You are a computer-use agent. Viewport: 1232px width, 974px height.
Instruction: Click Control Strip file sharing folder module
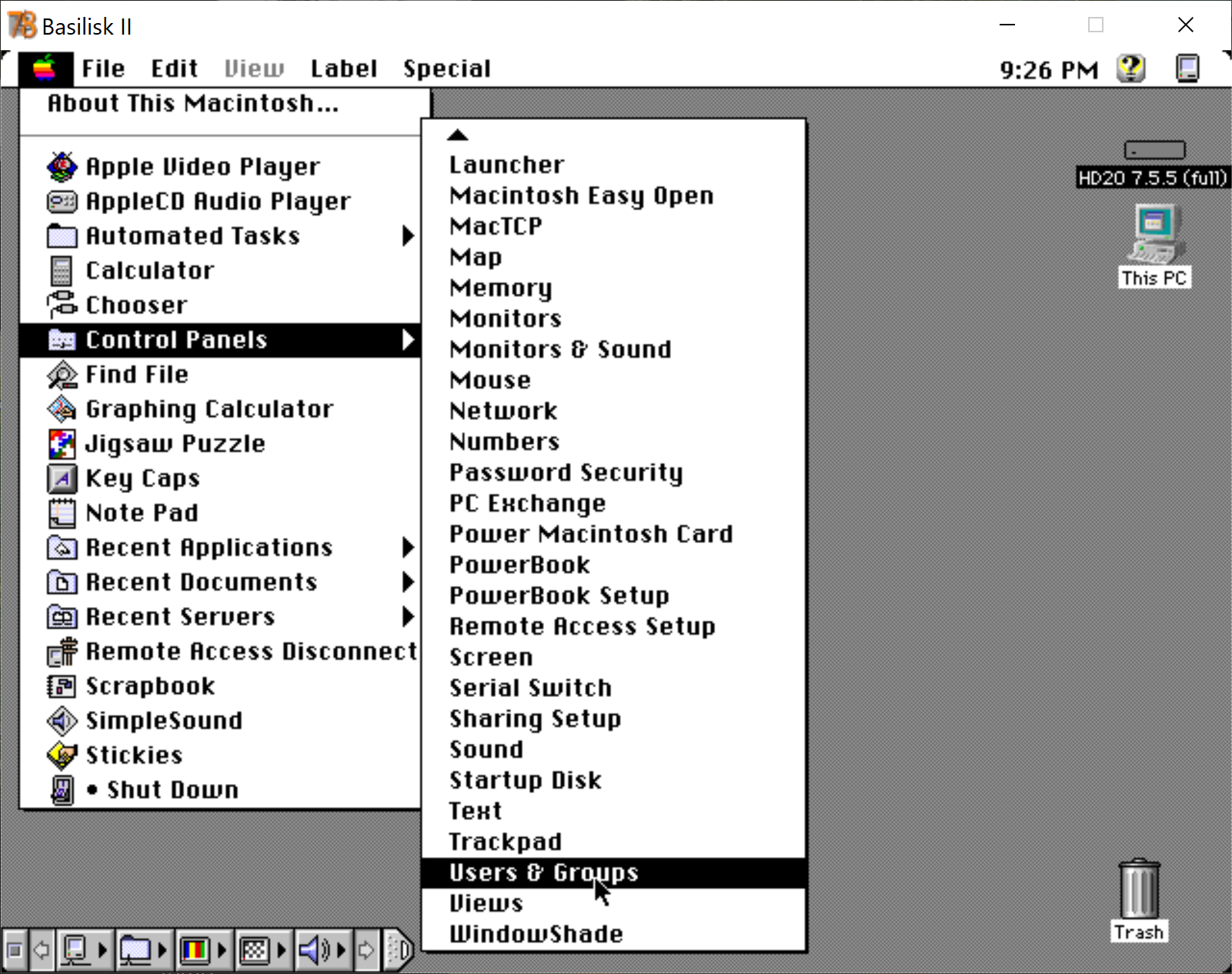pyautogui.click(x=143, y=951)
